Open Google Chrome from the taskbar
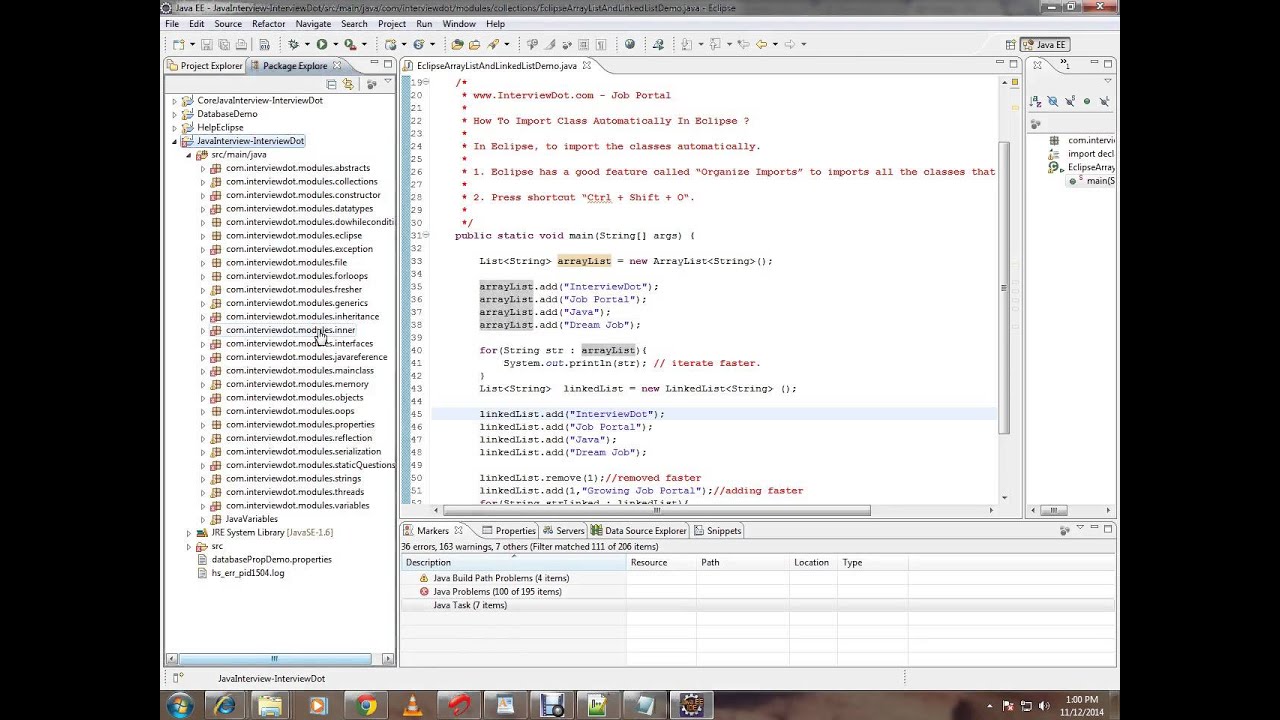The image size is (1280, 720). tap(366, 705)
